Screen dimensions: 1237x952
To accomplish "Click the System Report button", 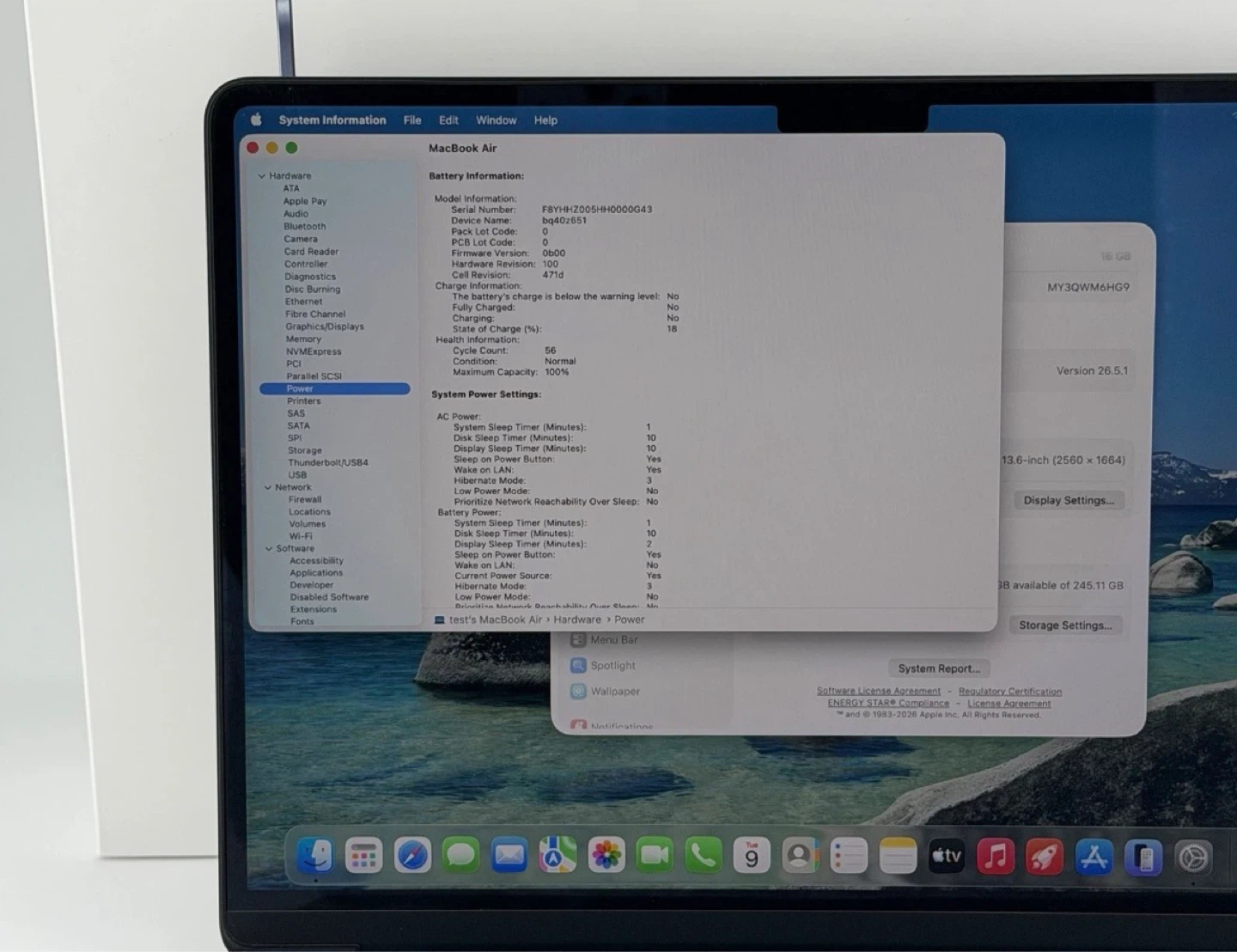I will [x=939, y=668].
